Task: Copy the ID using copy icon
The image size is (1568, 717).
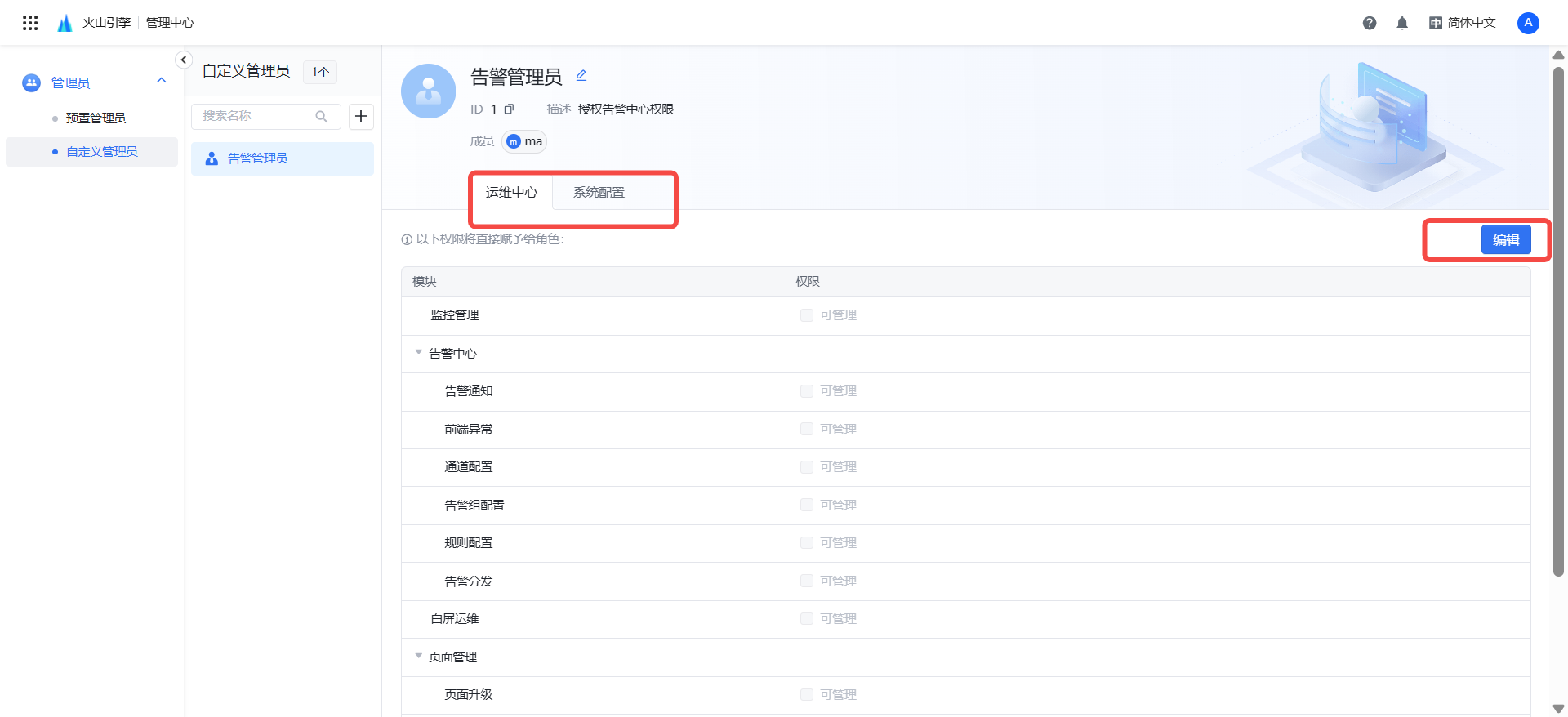Action: point(509,109)
